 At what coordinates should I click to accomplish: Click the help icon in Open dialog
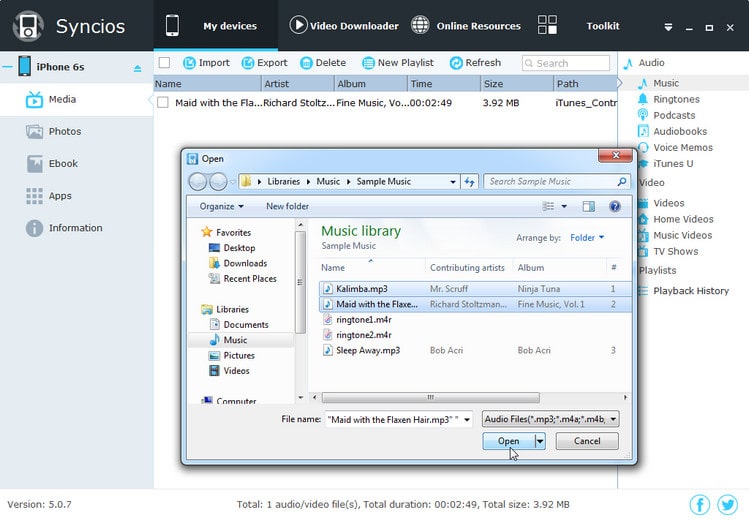tap(615, 206)
